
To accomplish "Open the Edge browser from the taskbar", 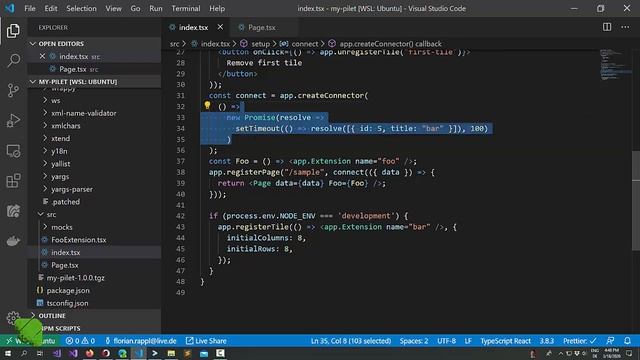I will (122, 353).
